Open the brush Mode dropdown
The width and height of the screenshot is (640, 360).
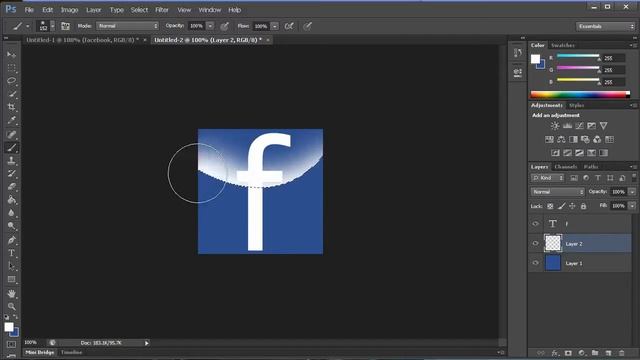click(127, 26)
